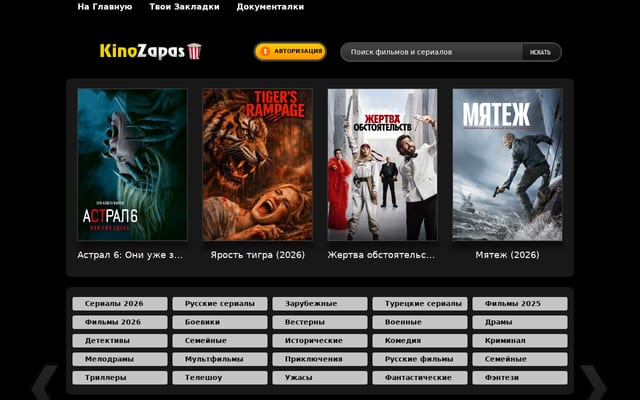Browse the Криминал genre

[x=520, y=340]
